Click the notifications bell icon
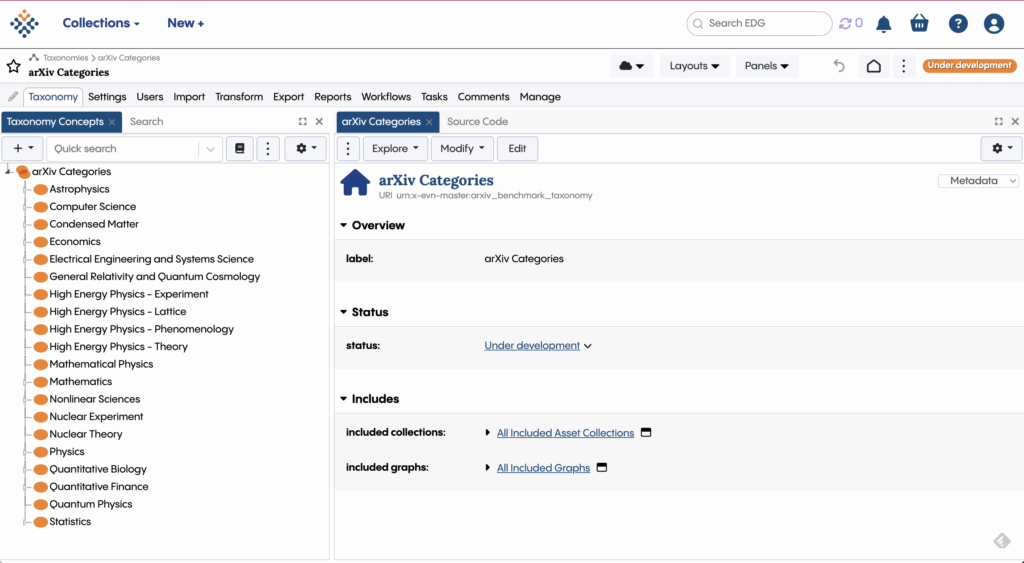The height and width of the screenshot is (563, 1024). pos(884,24)
